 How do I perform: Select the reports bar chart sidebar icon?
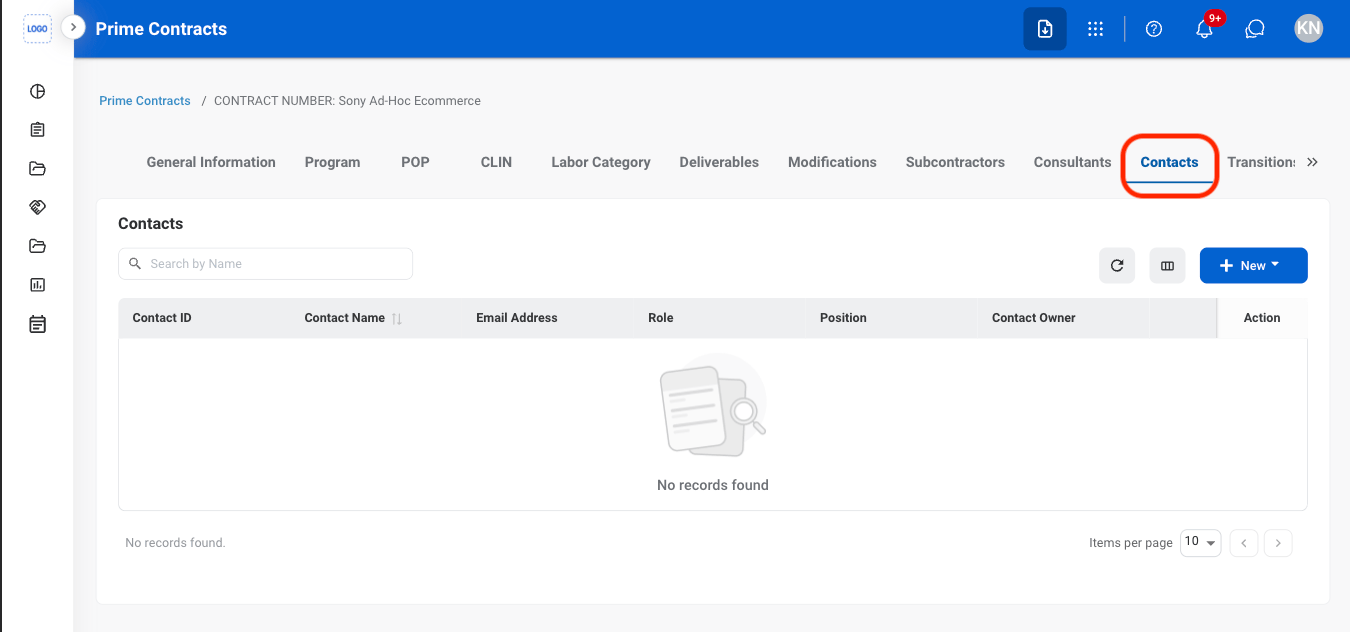37,285
